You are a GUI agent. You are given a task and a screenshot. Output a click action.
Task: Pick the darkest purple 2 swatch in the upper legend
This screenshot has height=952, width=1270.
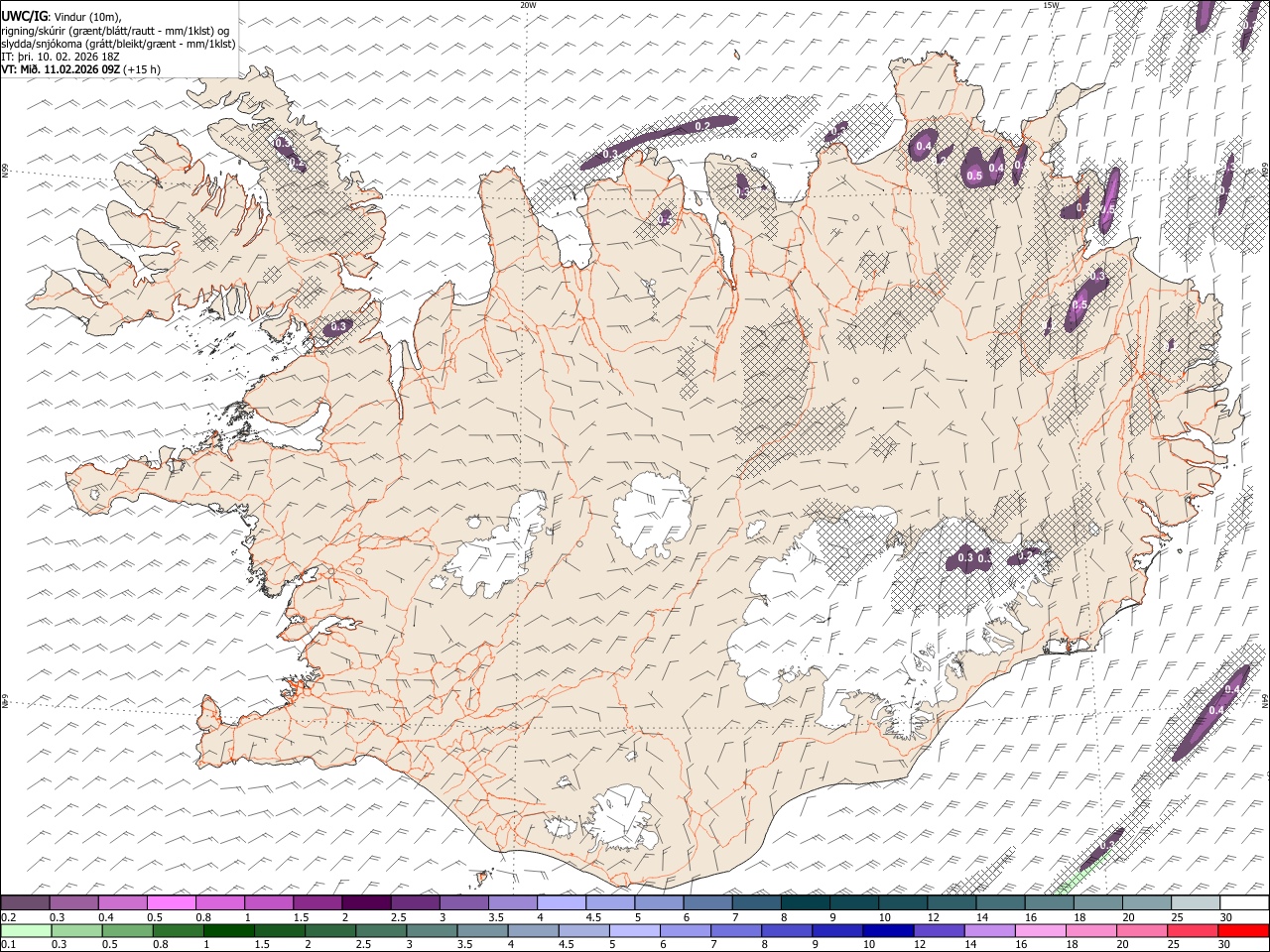(366, 903)
